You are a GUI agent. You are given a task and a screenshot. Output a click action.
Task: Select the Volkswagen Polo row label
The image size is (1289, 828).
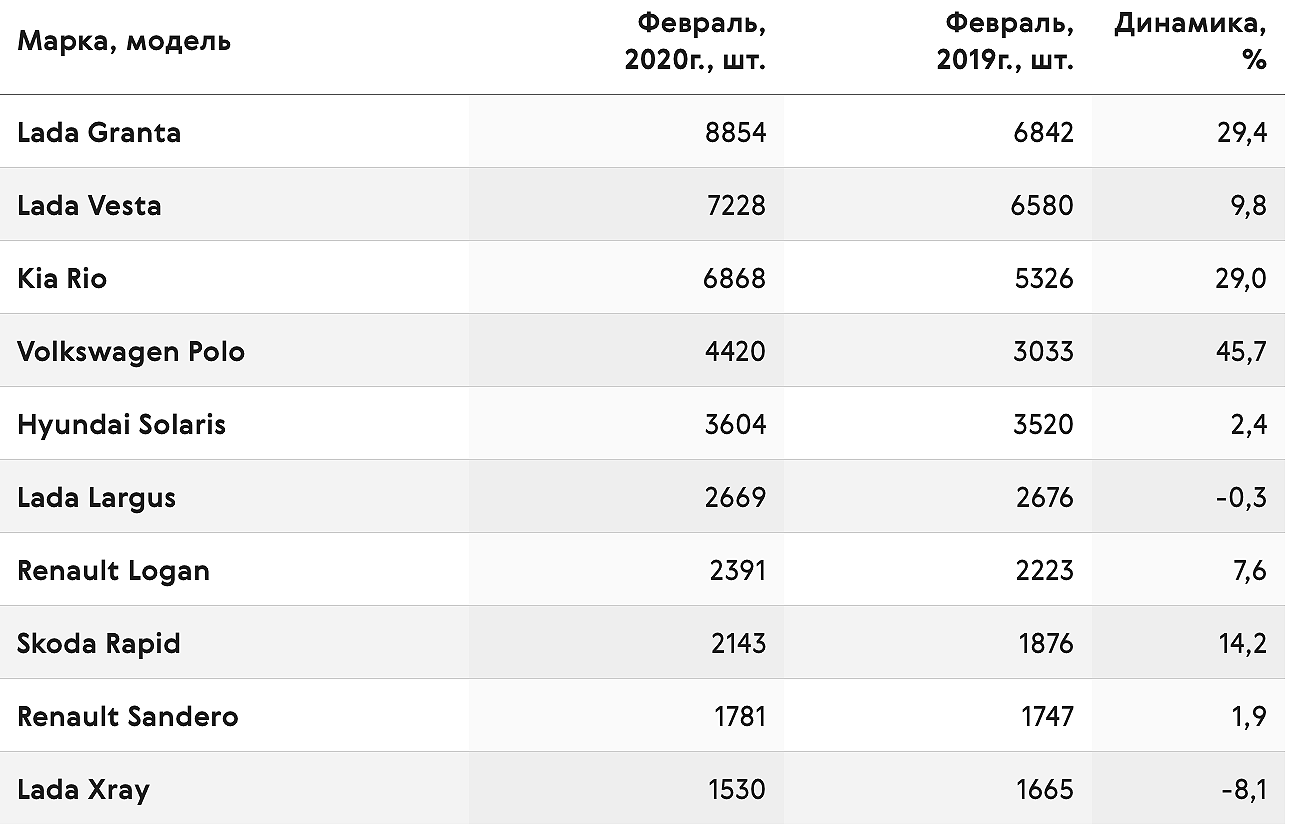click(131, 352)
